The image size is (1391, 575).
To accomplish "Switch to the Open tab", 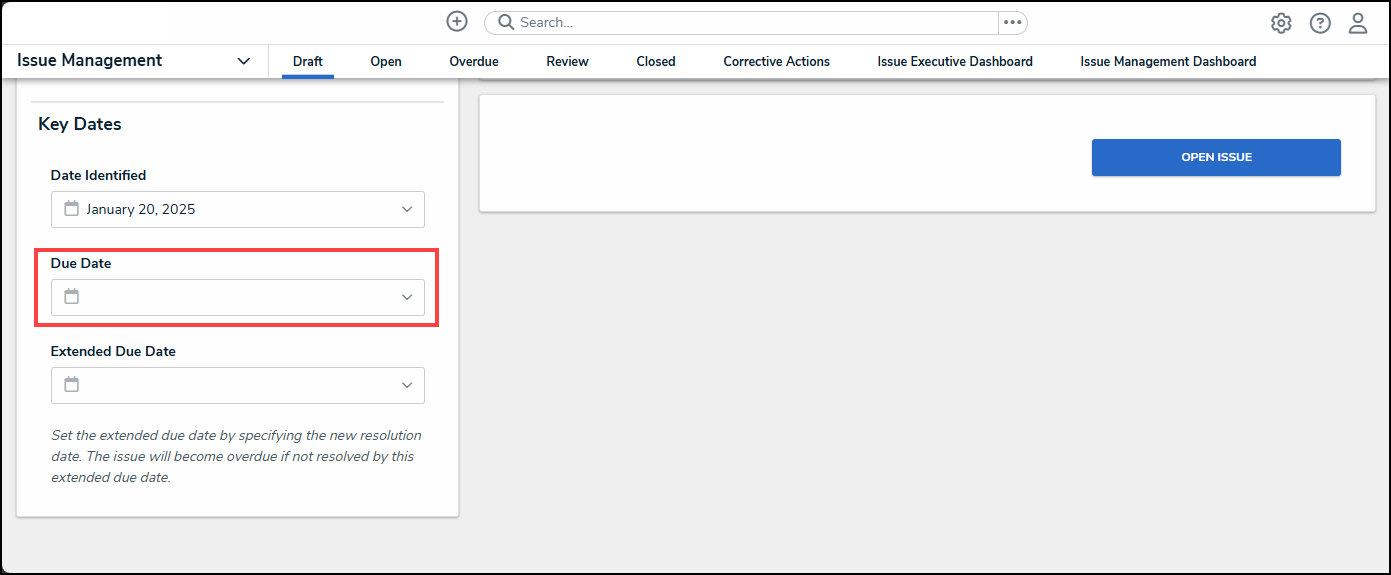I will pos(386,61).
